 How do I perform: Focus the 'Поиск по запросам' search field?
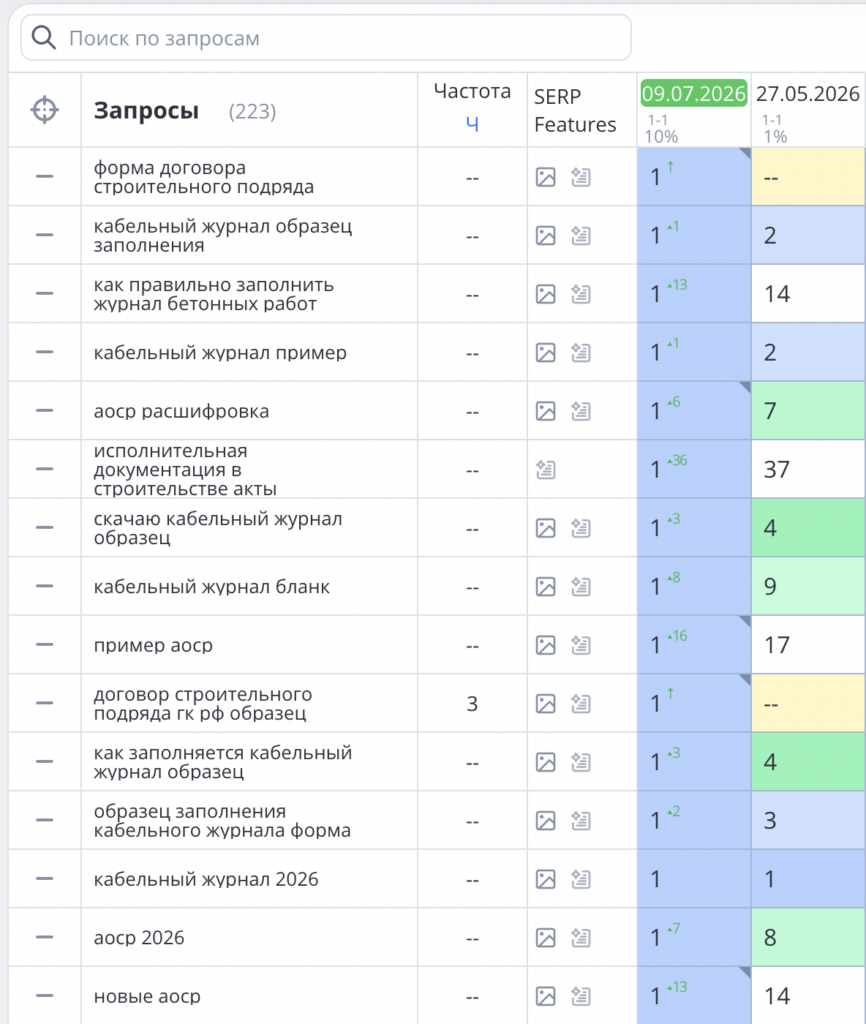coord(326,38)
